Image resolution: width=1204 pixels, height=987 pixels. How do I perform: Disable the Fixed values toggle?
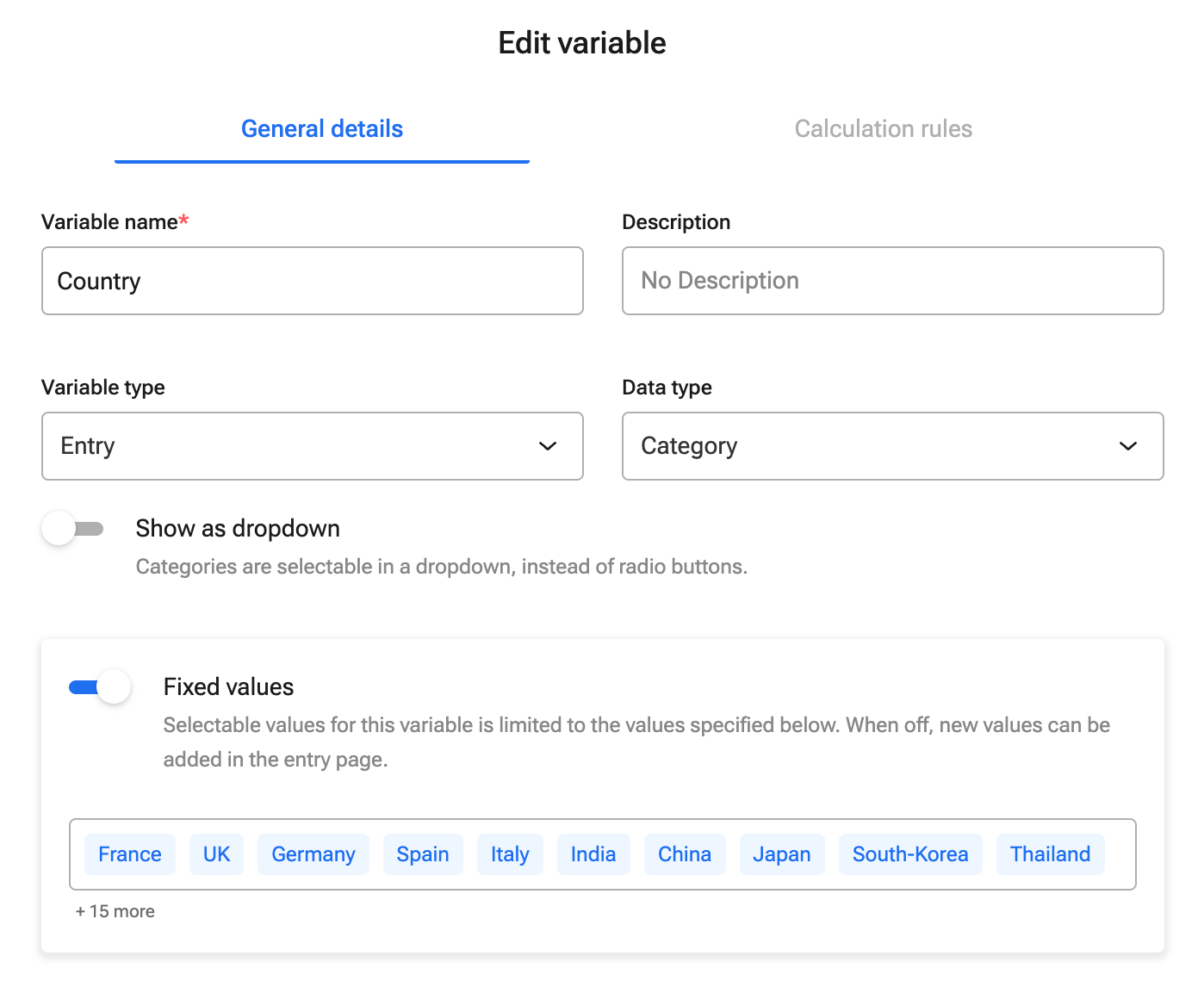[x=100, y=687]
